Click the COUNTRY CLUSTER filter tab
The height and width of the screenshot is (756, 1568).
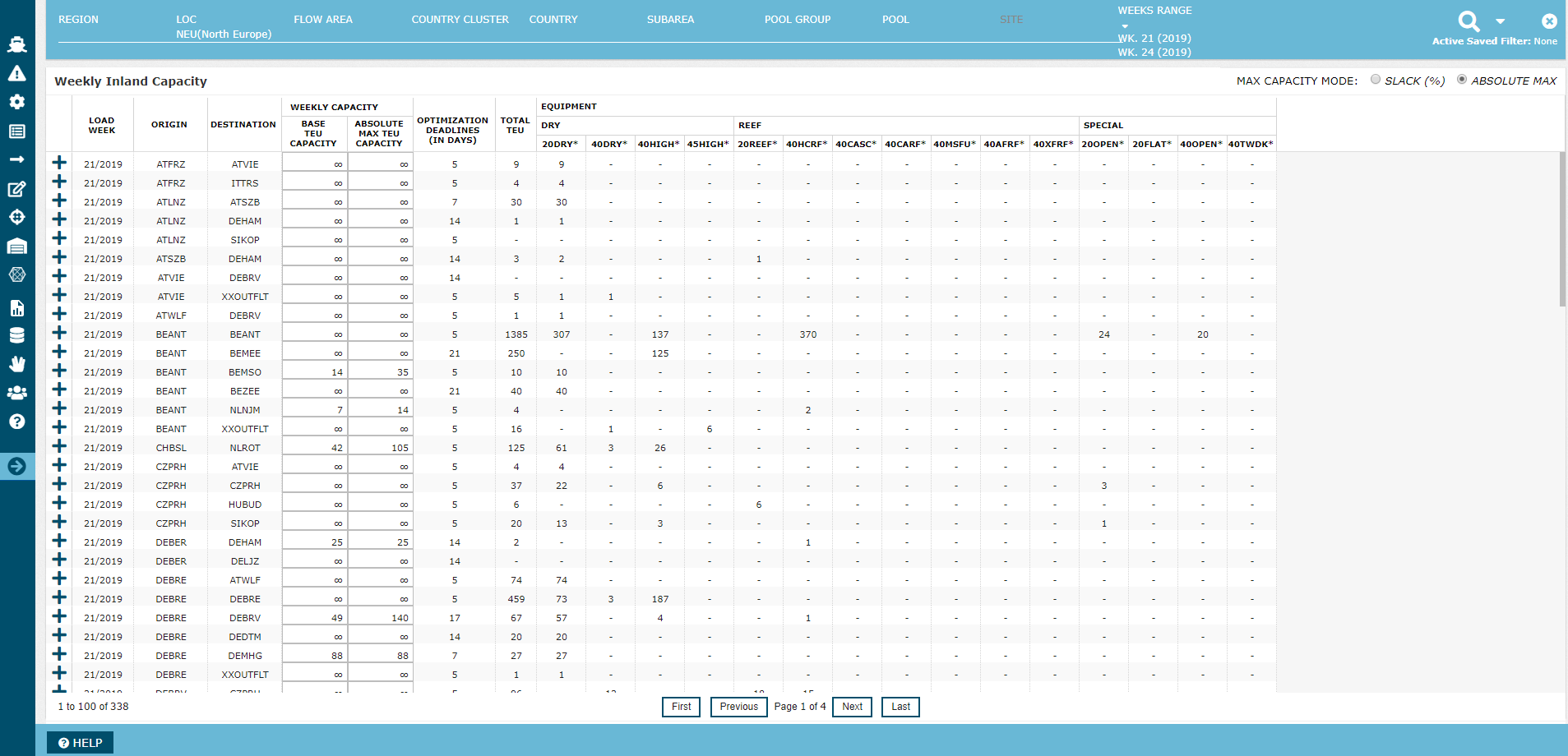point(460,20)
